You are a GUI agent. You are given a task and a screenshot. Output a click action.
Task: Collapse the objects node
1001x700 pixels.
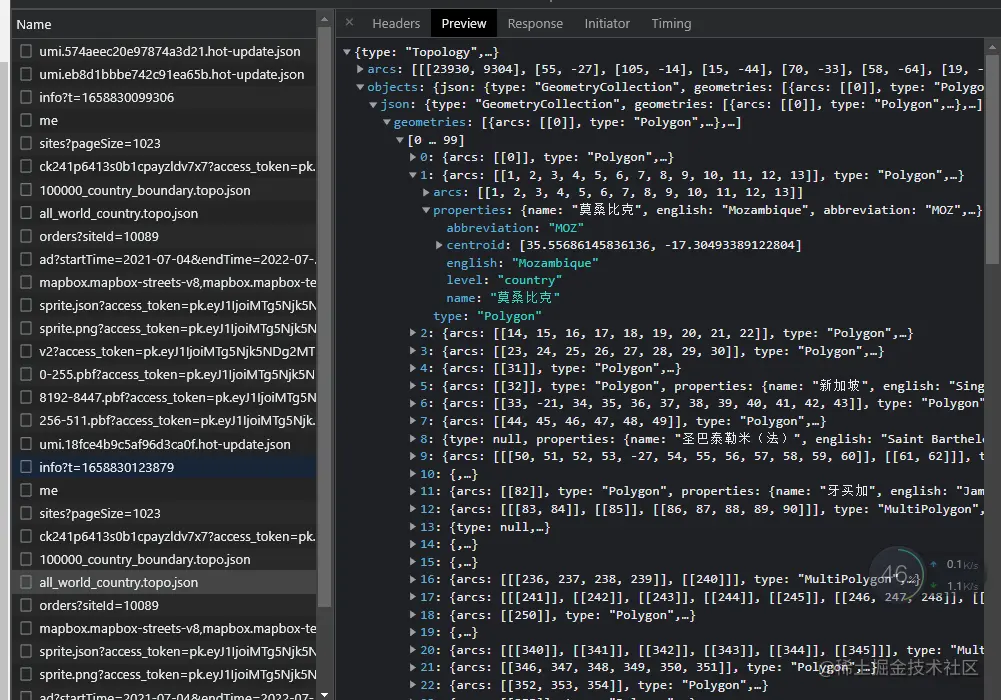click(360, 87)
